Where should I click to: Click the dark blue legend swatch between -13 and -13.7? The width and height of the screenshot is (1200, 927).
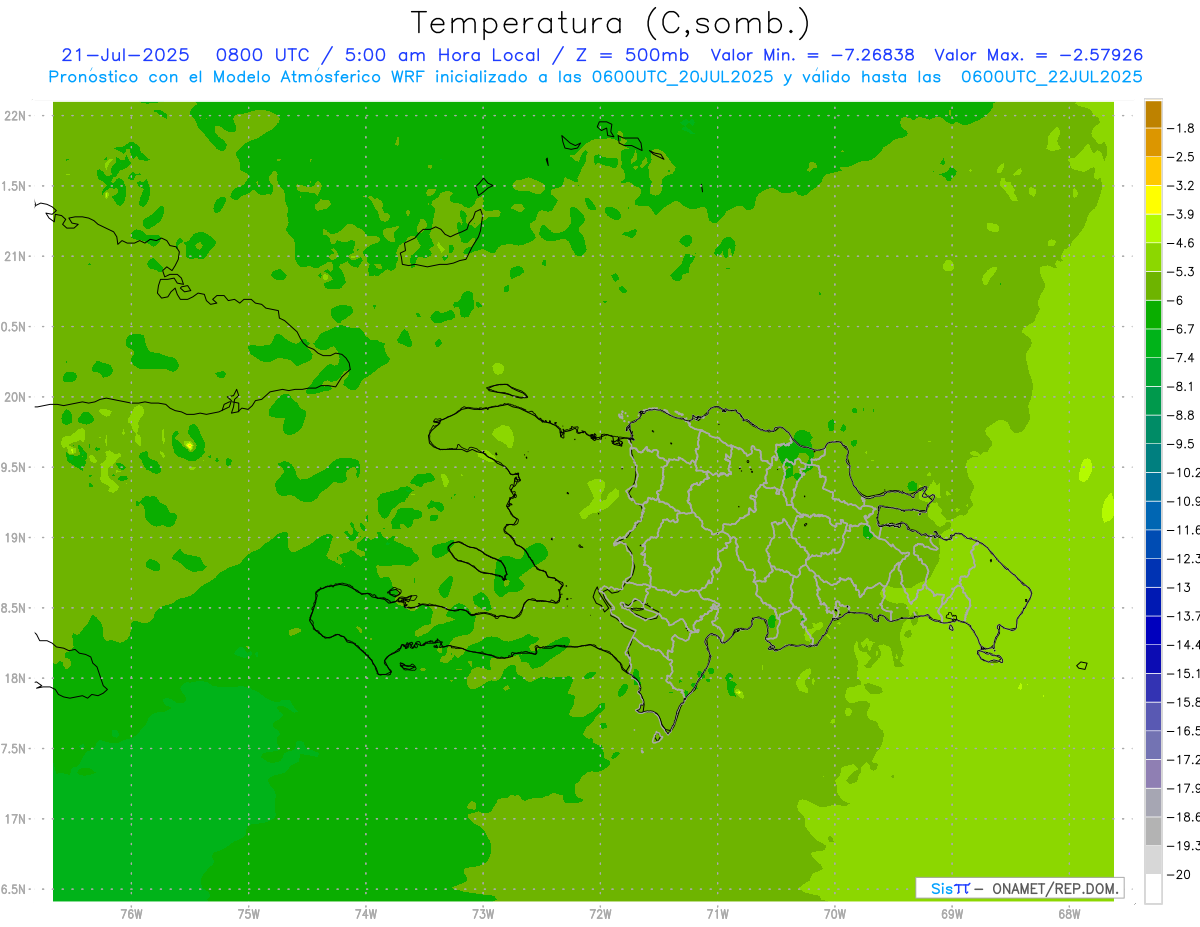click(x=1153, y=602)
